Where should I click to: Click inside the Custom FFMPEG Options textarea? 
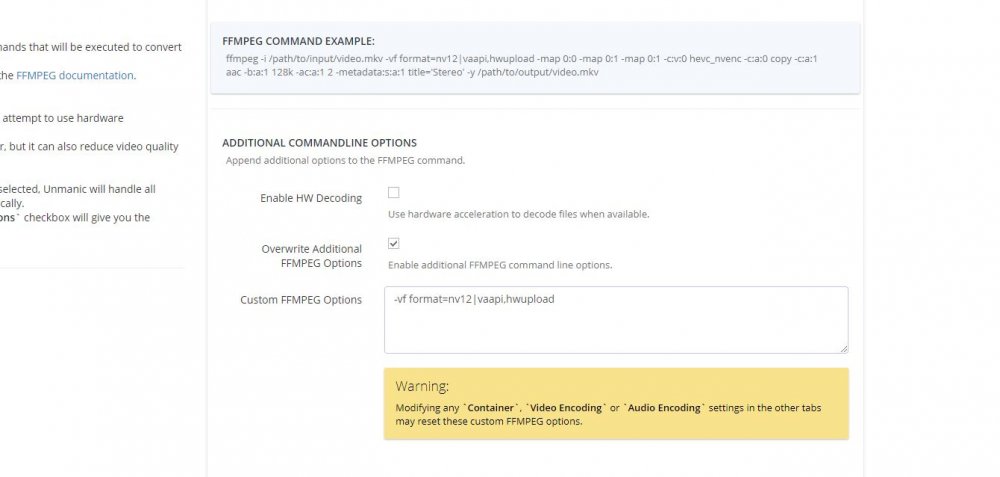616,320
